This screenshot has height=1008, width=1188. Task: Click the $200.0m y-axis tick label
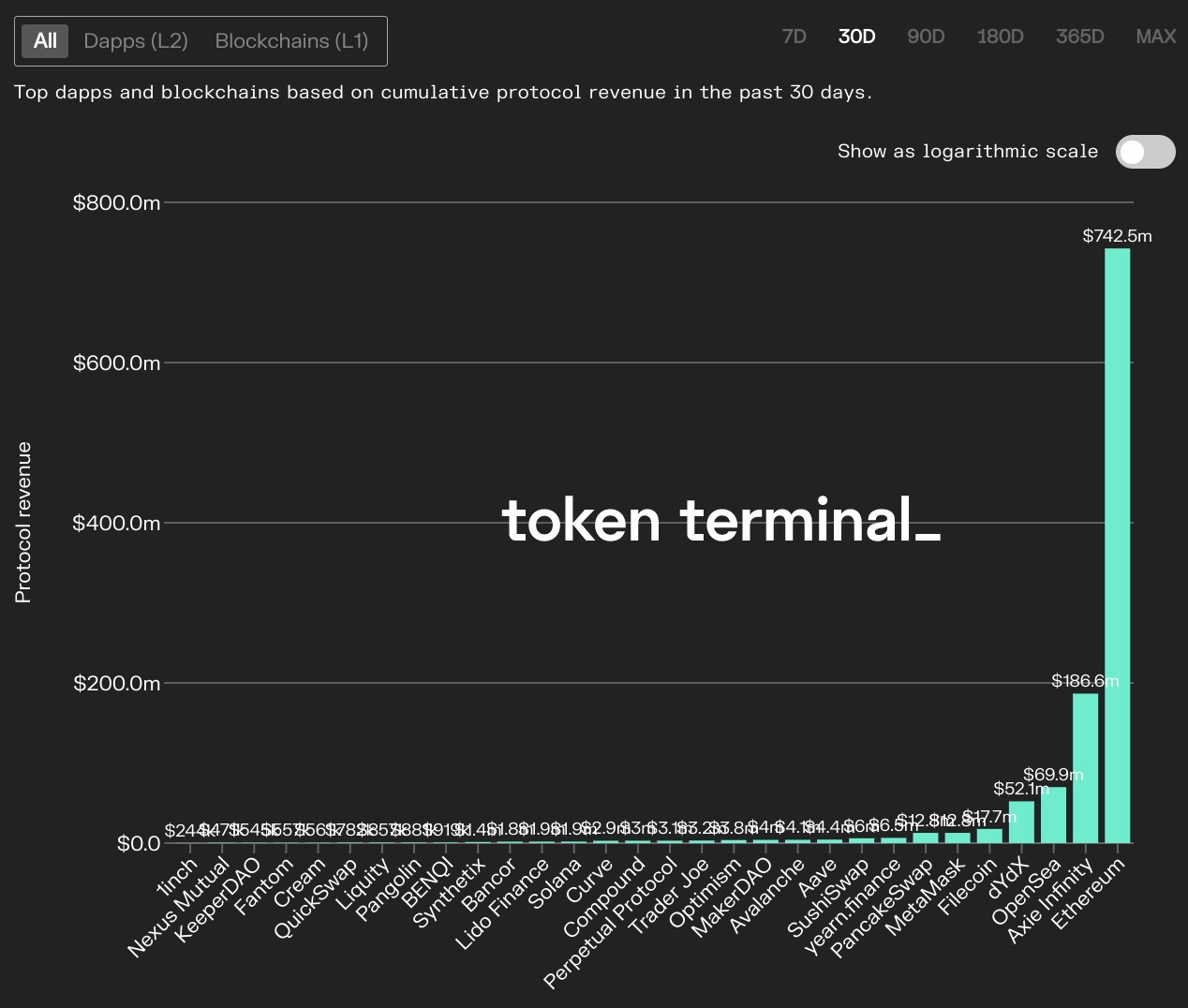117,683
